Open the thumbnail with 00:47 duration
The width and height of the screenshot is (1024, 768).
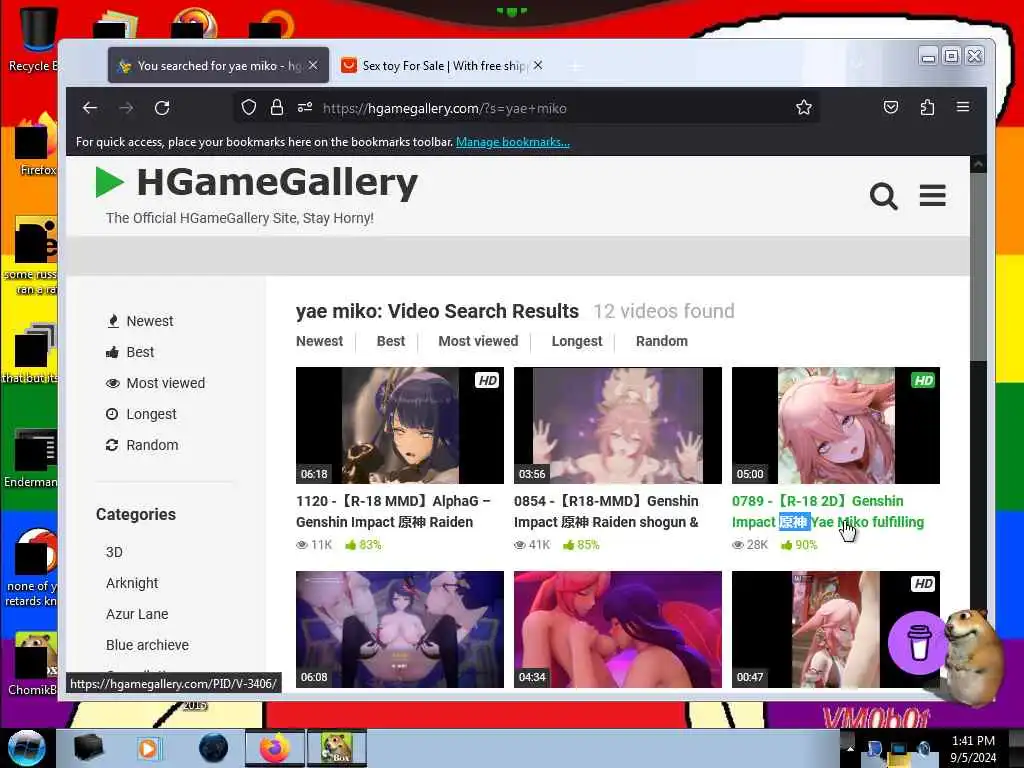836,630
